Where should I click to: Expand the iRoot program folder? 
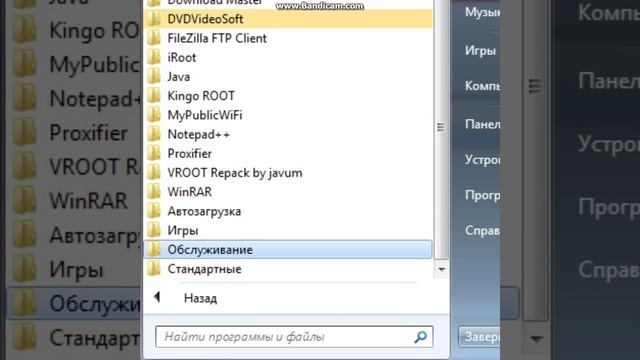click(288, 58)
